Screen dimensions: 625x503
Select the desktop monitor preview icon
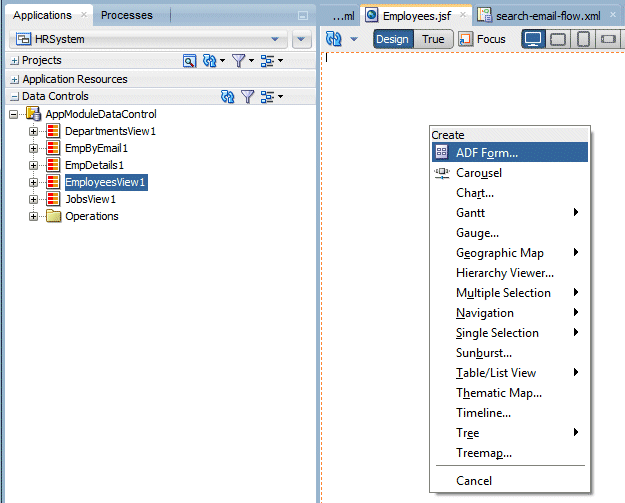(533, 39)
